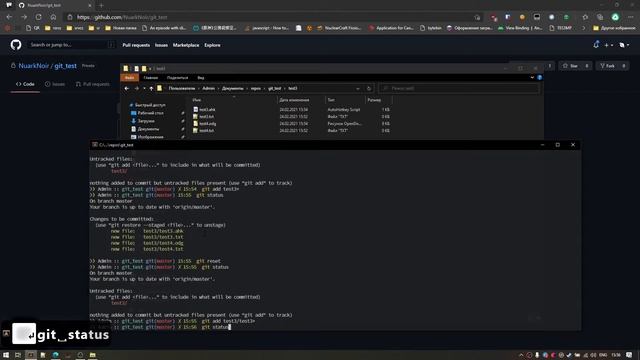Switch to repository Issues tab
This screenshot has height=360, width=640.
coord(55,84)
